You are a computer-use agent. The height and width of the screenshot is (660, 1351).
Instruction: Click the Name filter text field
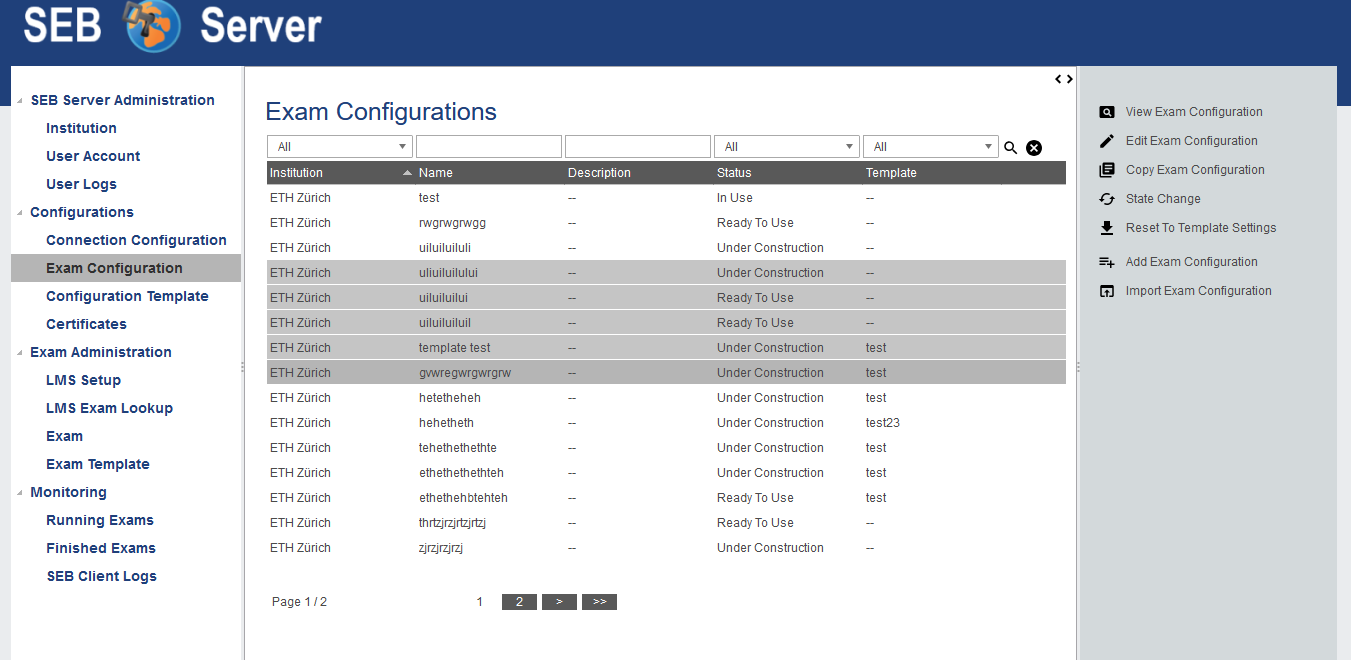coord(489,147)
